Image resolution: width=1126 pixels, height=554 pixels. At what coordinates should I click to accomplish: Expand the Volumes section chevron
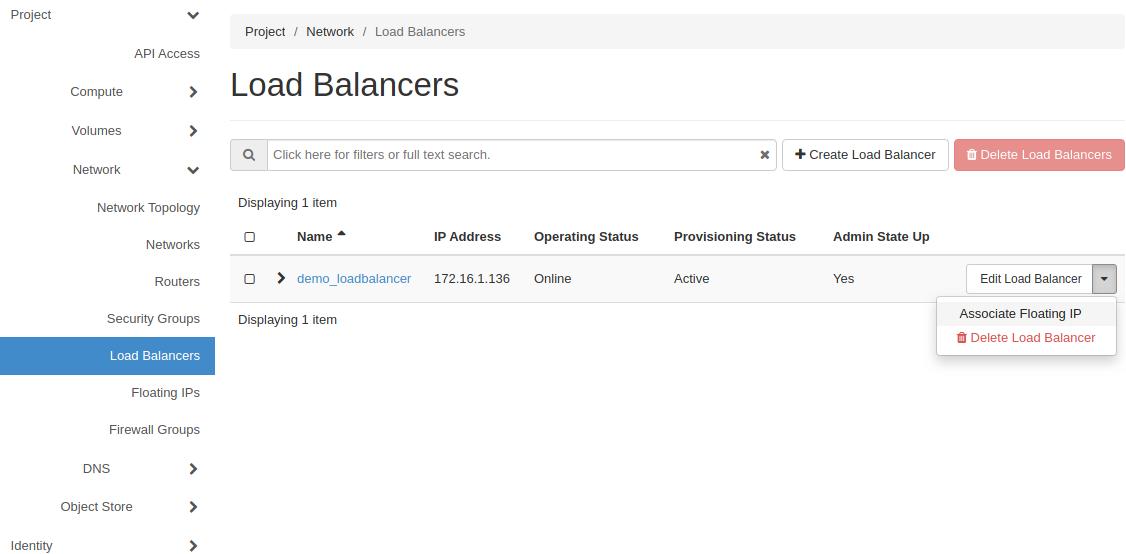[x=193, y=131]
